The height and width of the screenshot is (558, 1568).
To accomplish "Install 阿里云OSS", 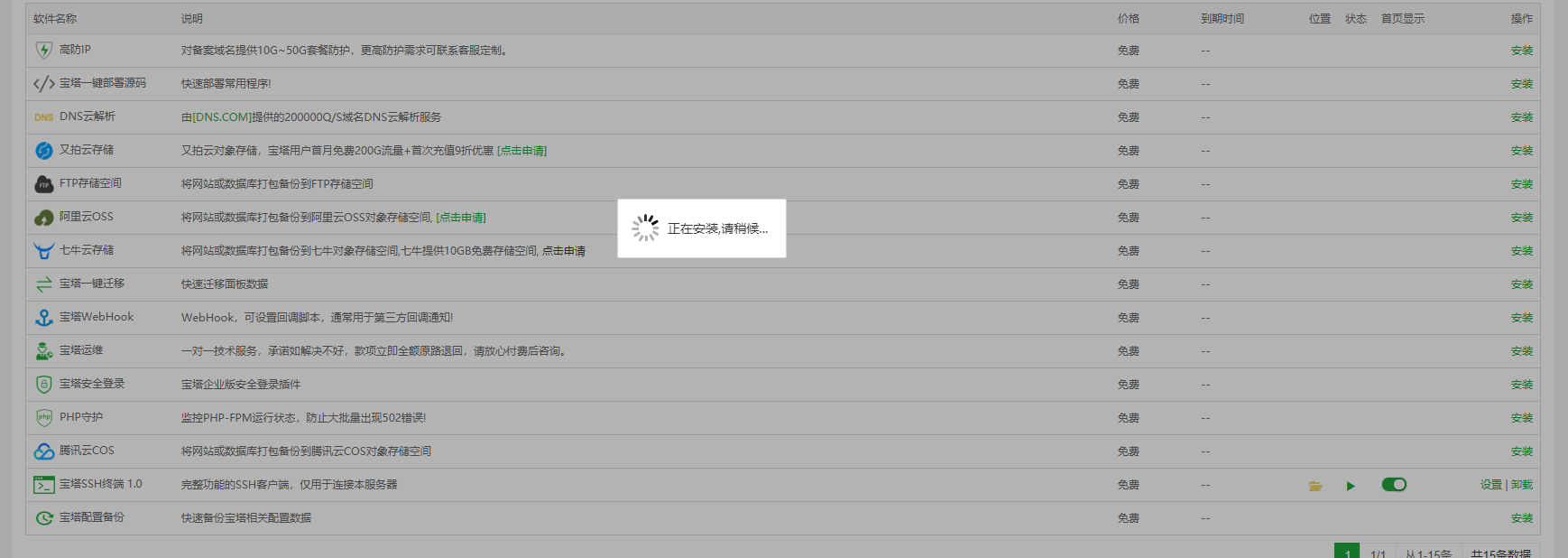I will pyautogui.click(x=1521, y=218).
